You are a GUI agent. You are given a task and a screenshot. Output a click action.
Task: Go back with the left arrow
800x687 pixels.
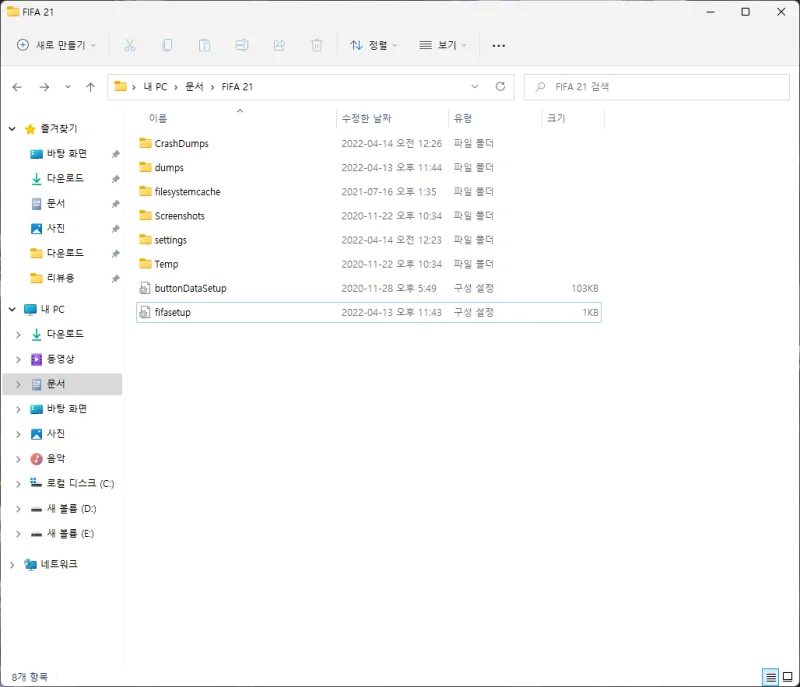[x=17, y=87]
